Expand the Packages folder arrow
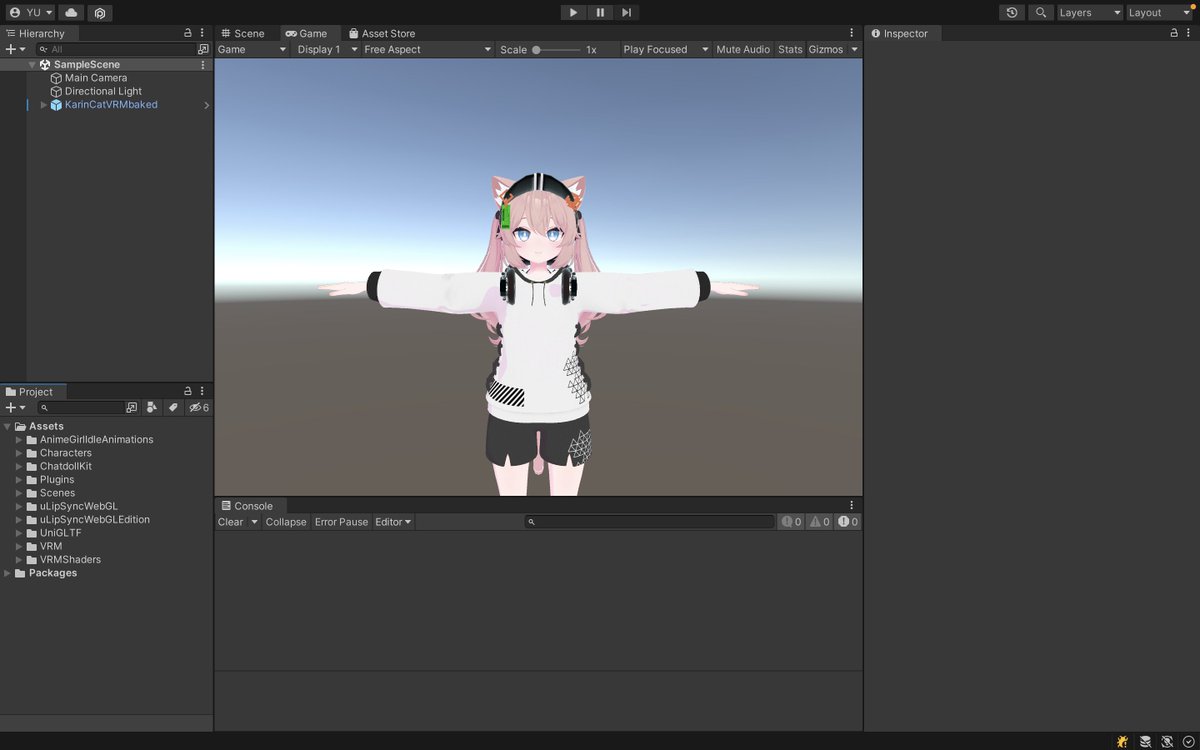1200x750 pixels. [8, 573]
